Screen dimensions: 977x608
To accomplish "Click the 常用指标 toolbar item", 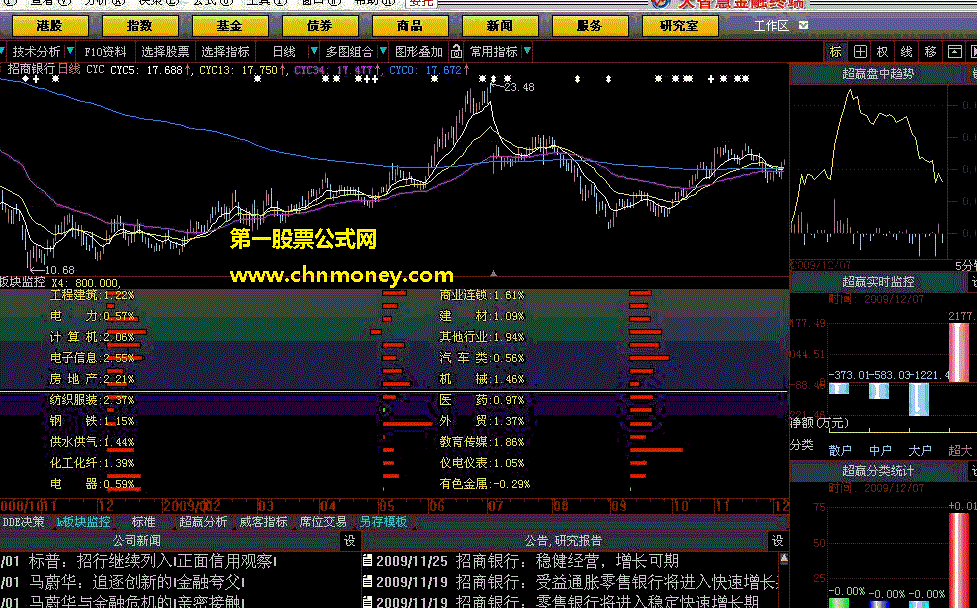I will pyautogui.click(x=493, y=52).
